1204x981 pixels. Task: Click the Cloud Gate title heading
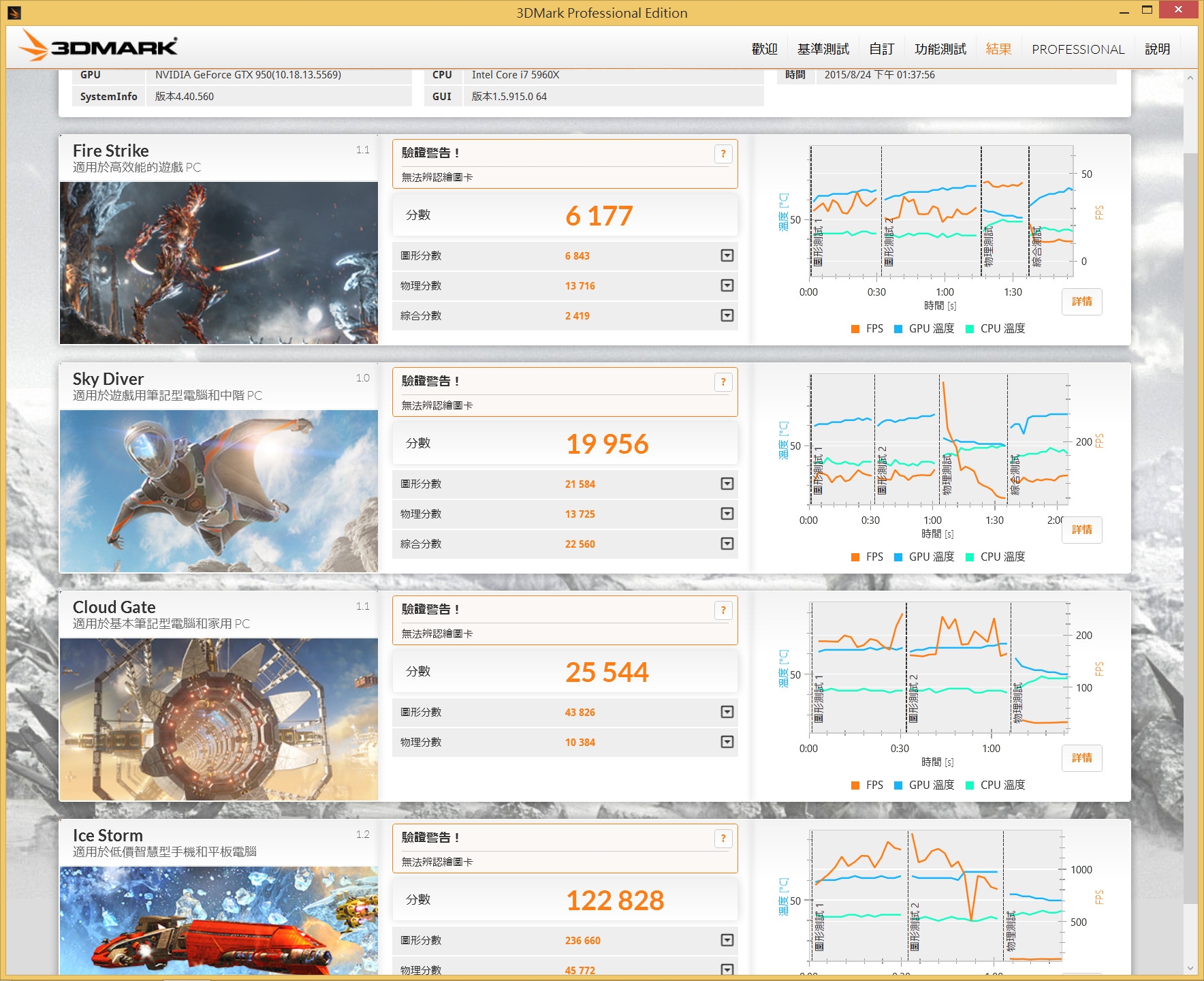pos(114,607)
